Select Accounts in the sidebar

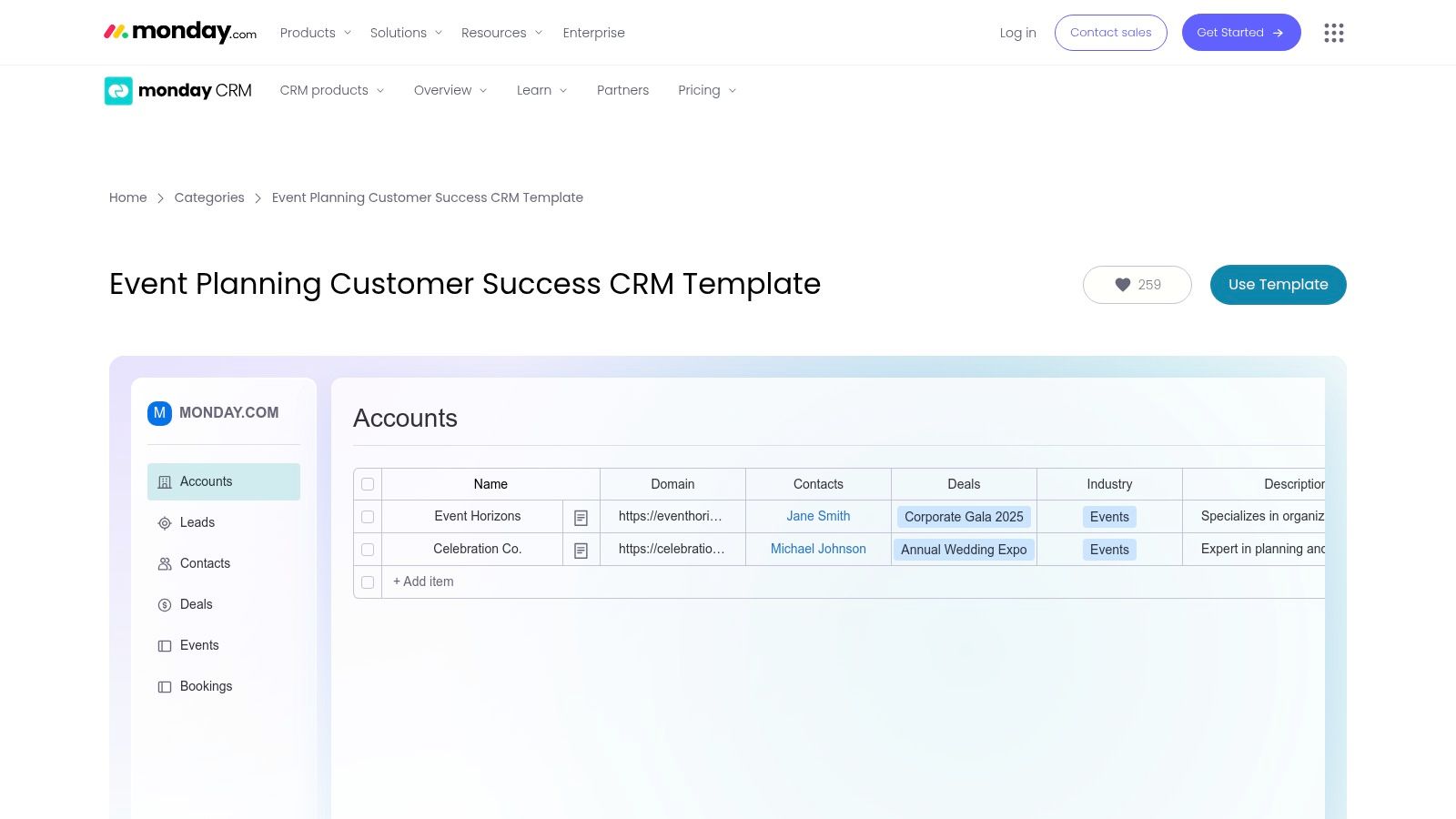point(206,481)
